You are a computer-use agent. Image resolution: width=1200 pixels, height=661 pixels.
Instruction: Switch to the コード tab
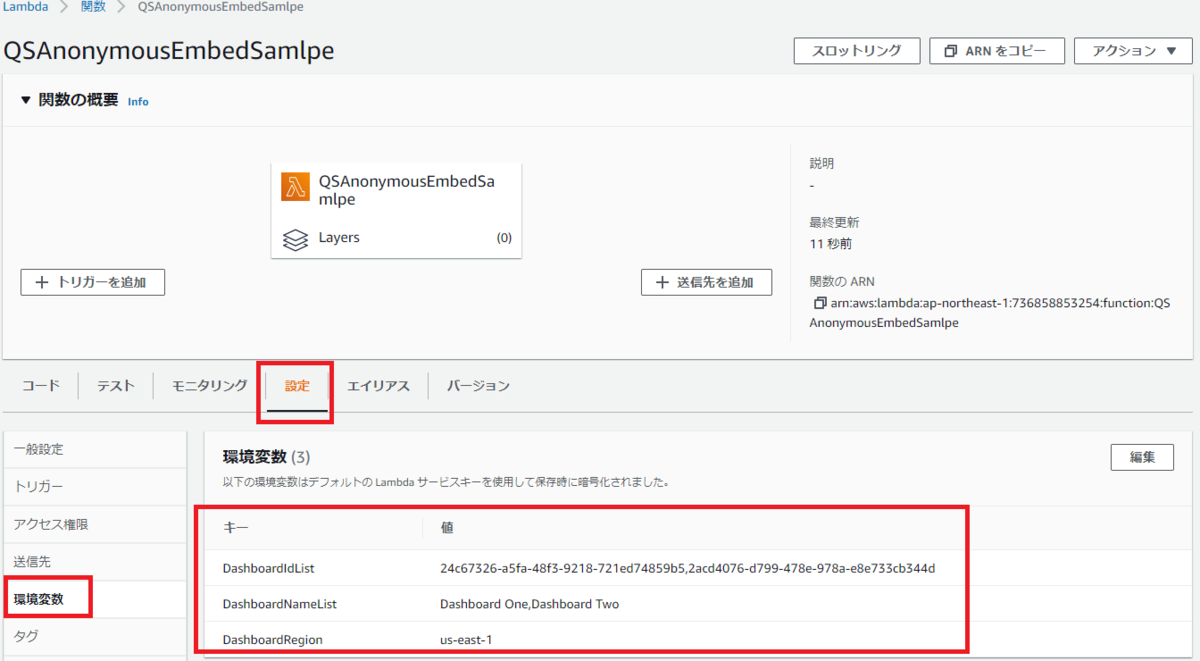pyautogui.click(x=41, y=385)
